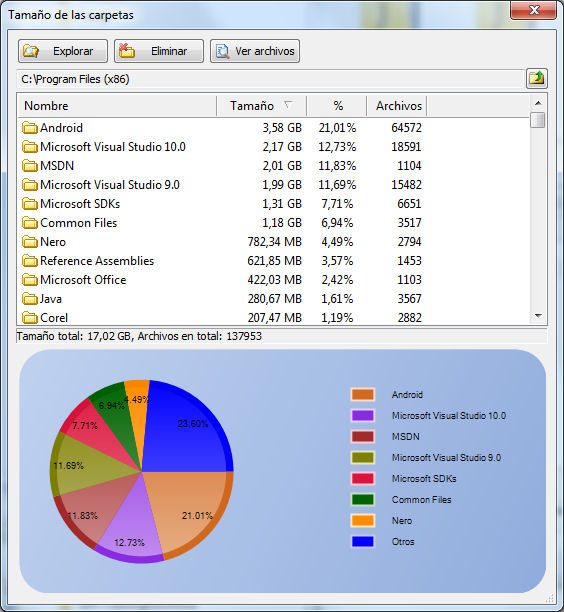Select the Corel folder icon
The image size is (564, 612).
coord(30,318)
